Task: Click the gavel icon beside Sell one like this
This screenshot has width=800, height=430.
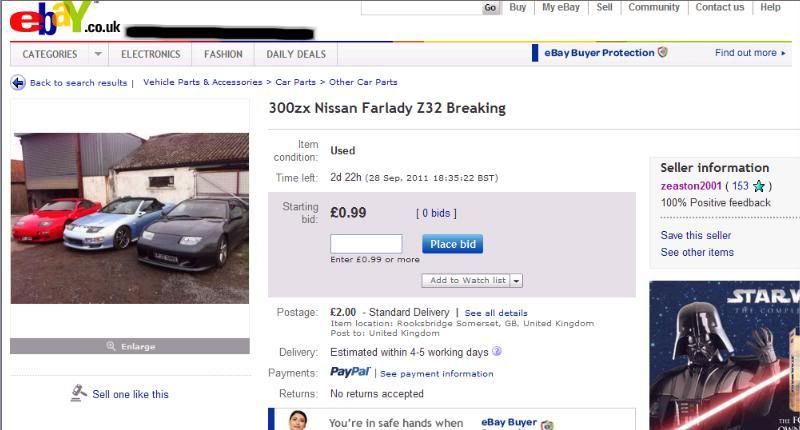Action: coord(79,393)
